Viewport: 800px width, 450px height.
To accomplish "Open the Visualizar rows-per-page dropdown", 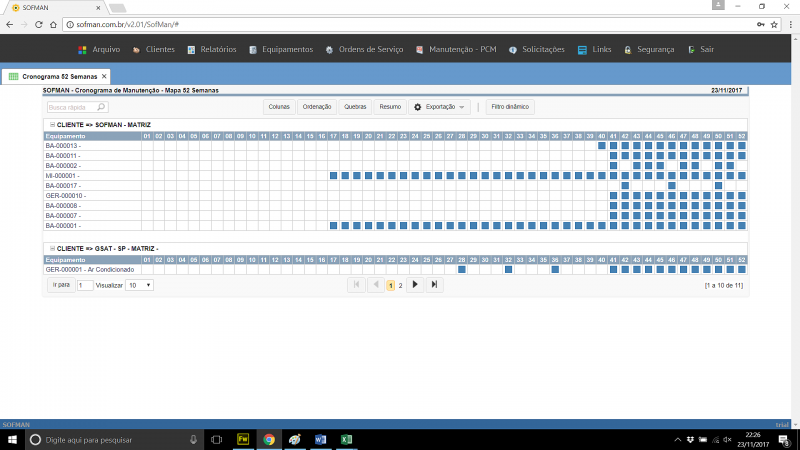I will coord(139,285).
